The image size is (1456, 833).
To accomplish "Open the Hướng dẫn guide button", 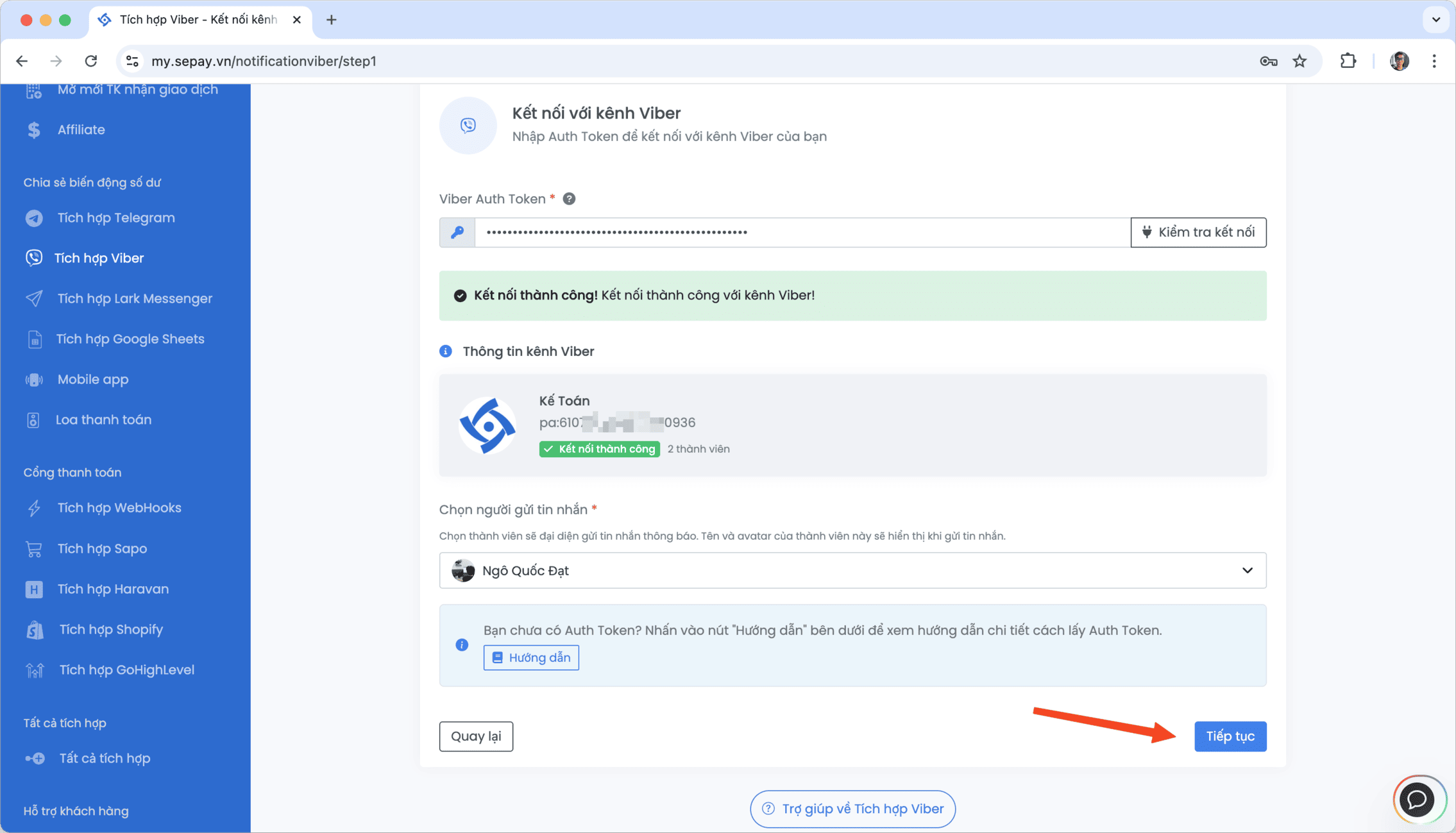I will coord(531,658).
